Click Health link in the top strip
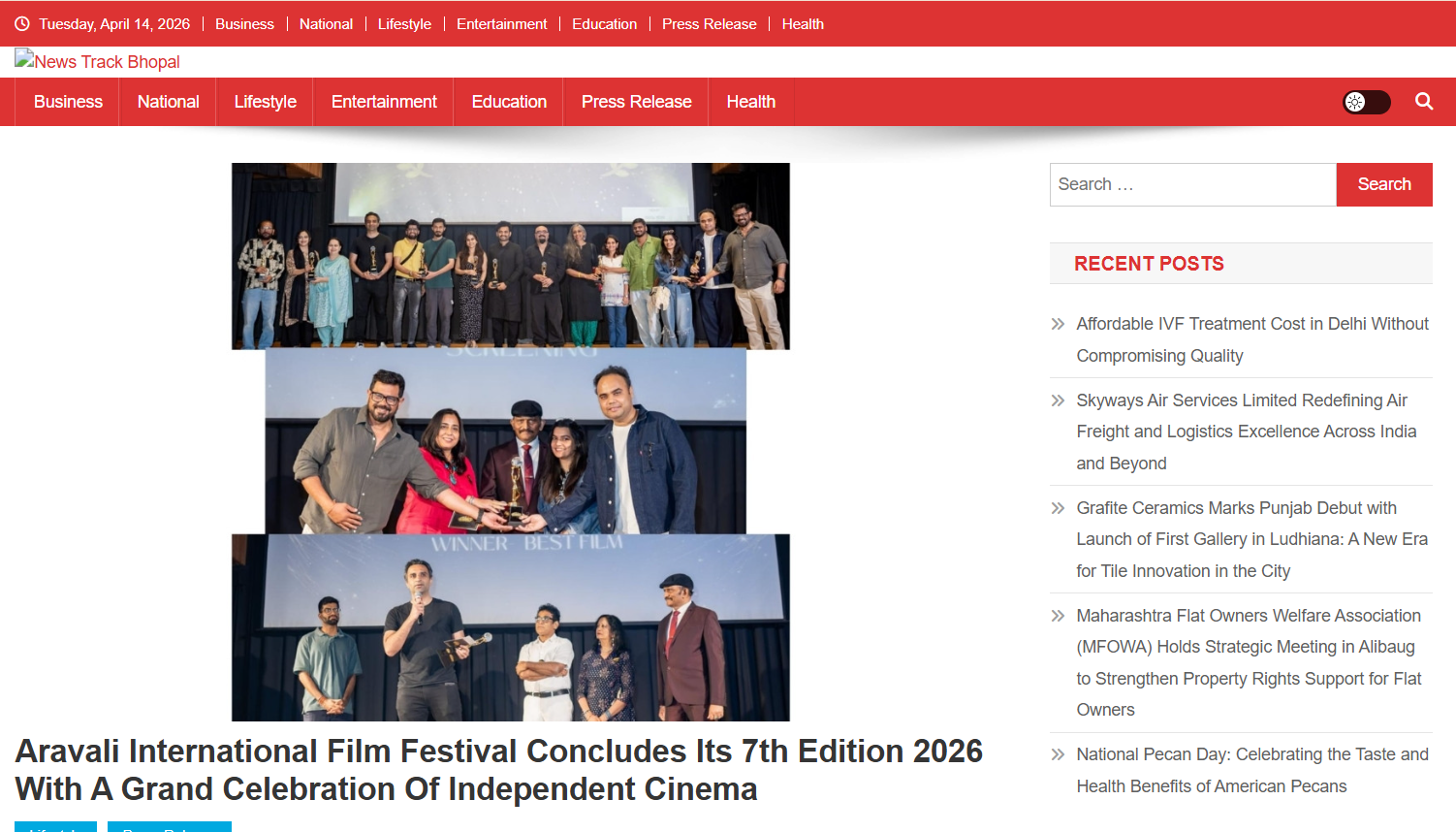 [x=802, y=24]
